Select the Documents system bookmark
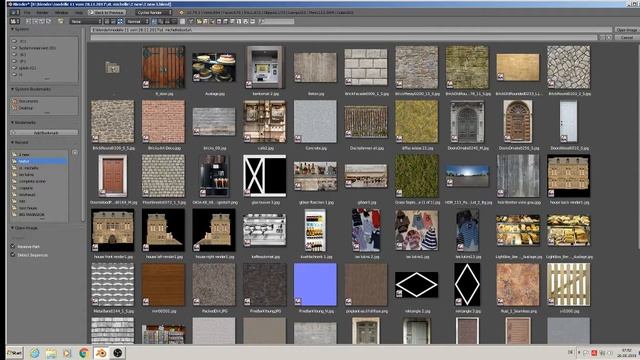This screenshot has width=640, height=360. click(x=29, y=101)
